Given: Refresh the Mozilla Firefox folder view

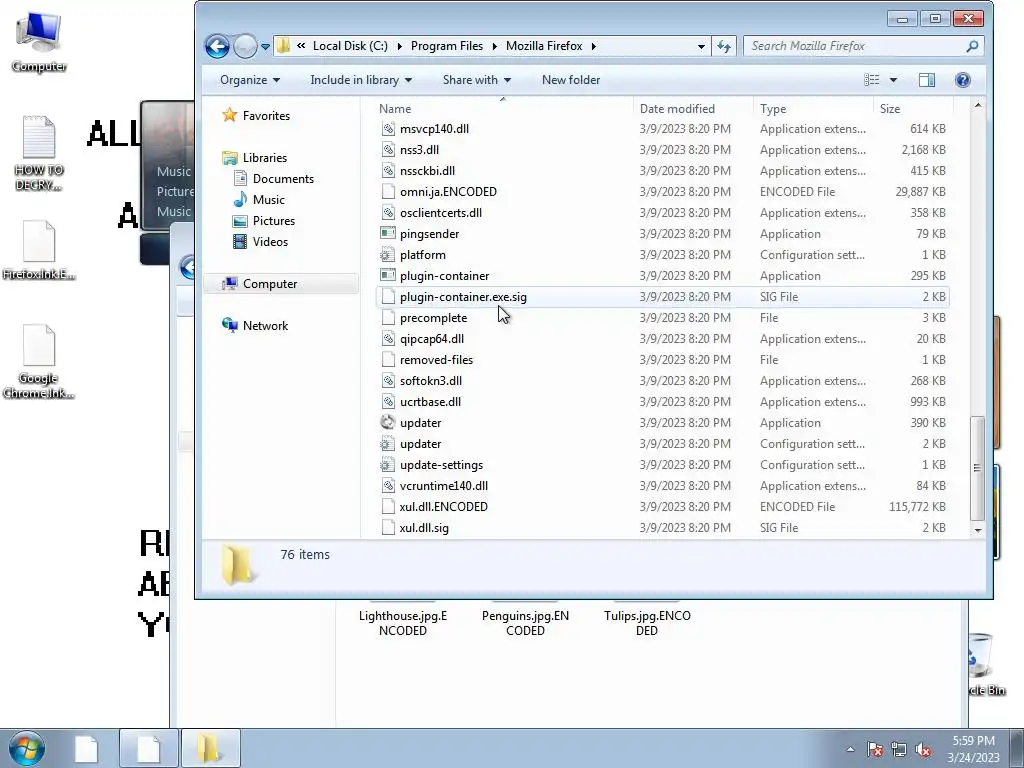Looking at the screenshot, I should tap(724, 46).
